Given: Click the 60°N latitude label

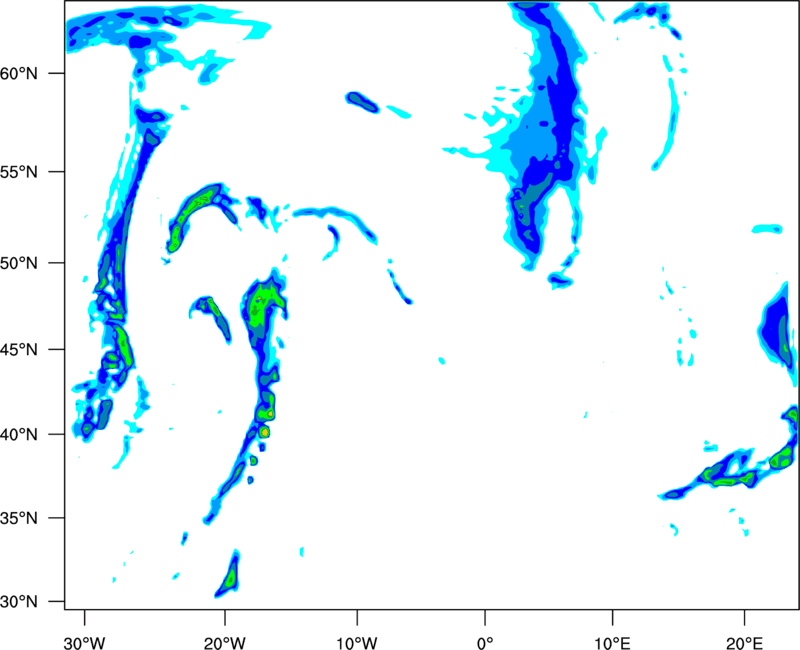Looking at the screenshot, I should click(x=19, y=74).
